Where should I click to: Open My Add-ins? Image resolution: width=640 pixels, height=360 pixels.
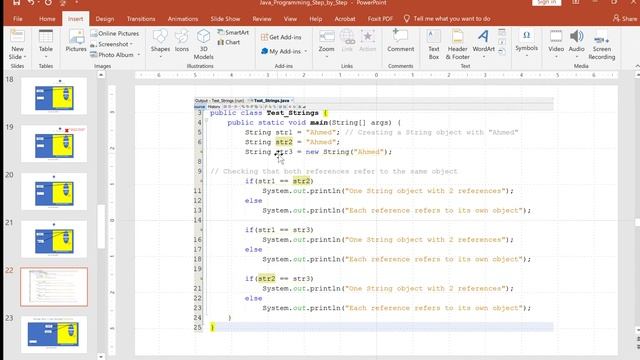[x=284, y=51]
